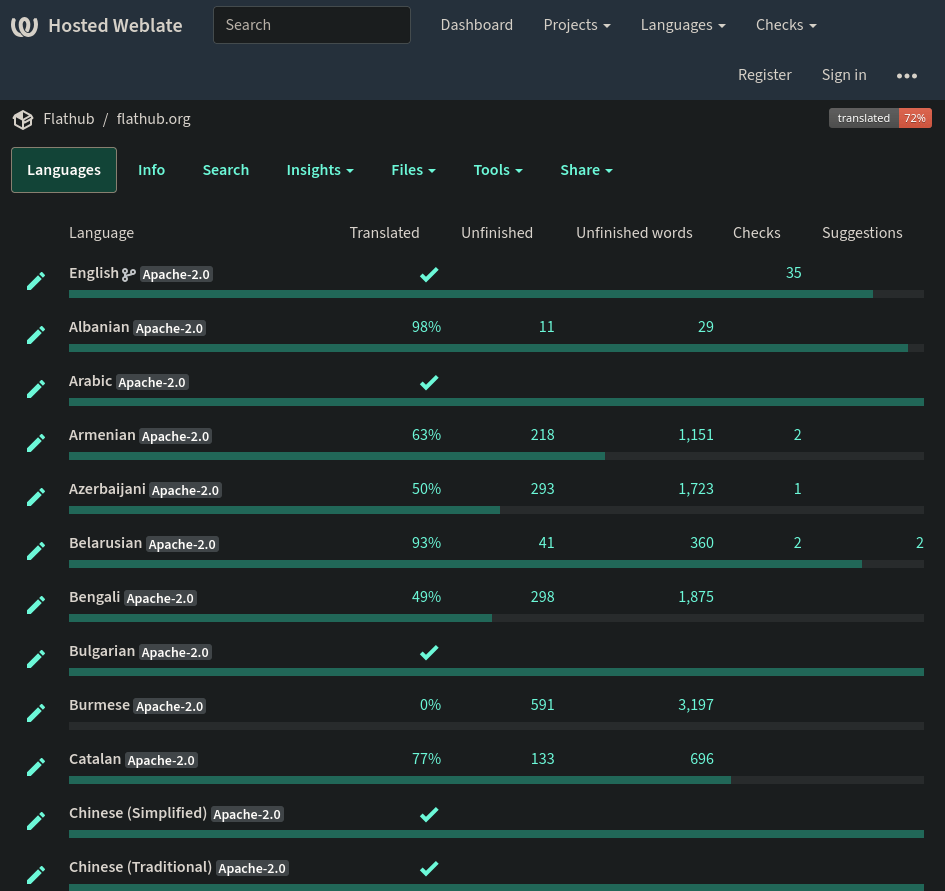Click the pencil icon for Bulgarian
Image resolution: width=945 pixels, height=891 pixels.
pos(36,659)
